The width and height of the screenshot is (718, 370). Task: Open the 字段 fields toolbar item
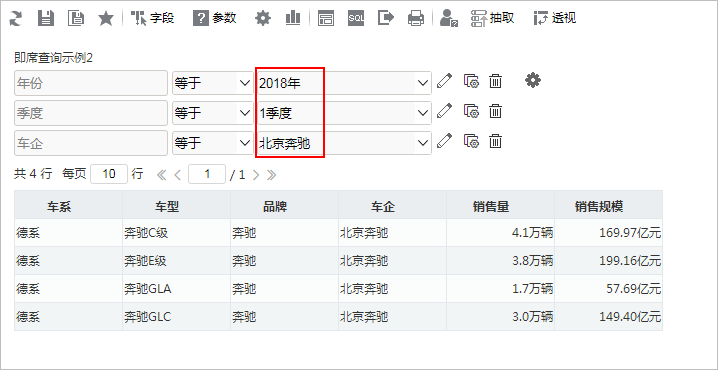pos(152,18)
